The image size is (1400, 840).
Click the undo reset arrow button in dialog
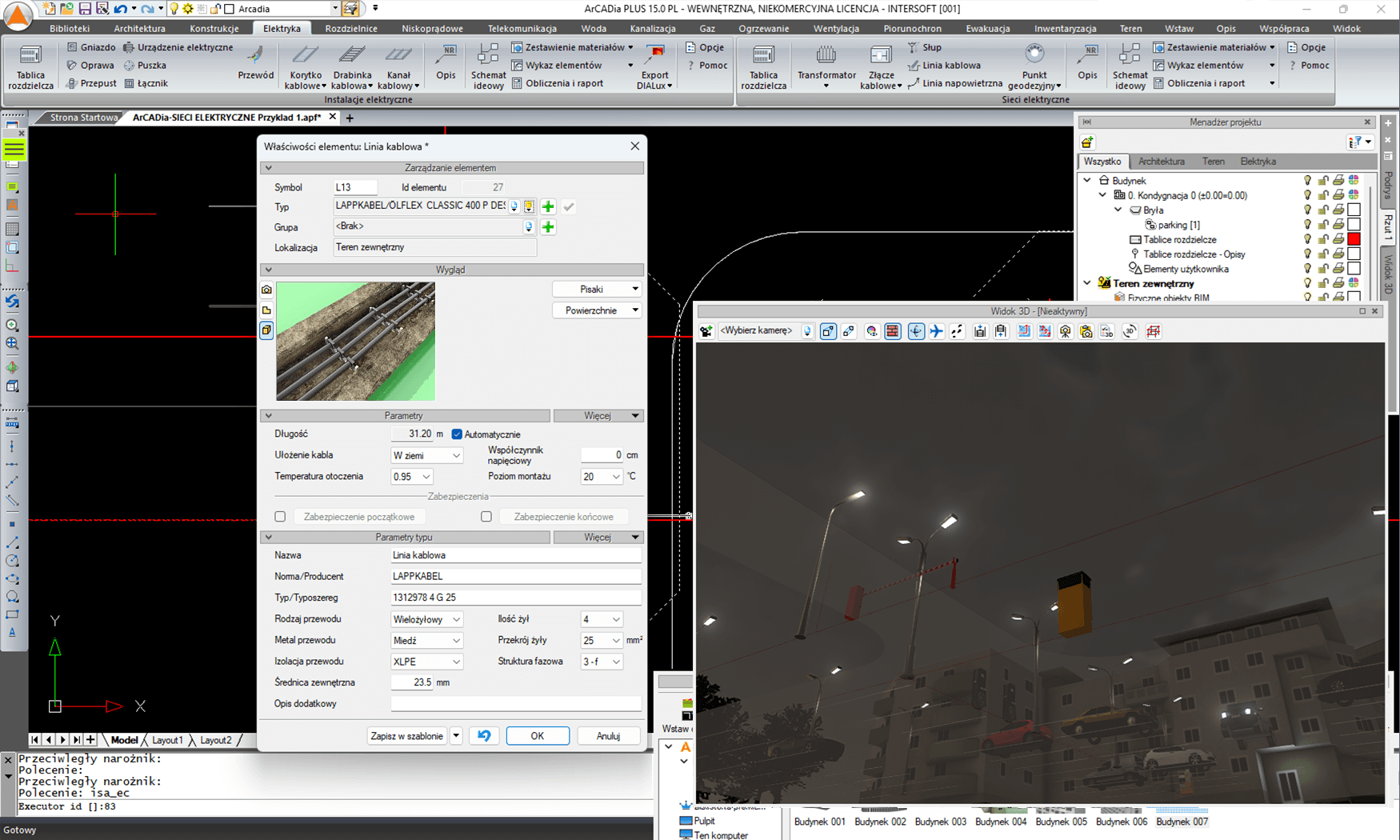[484, 736]
